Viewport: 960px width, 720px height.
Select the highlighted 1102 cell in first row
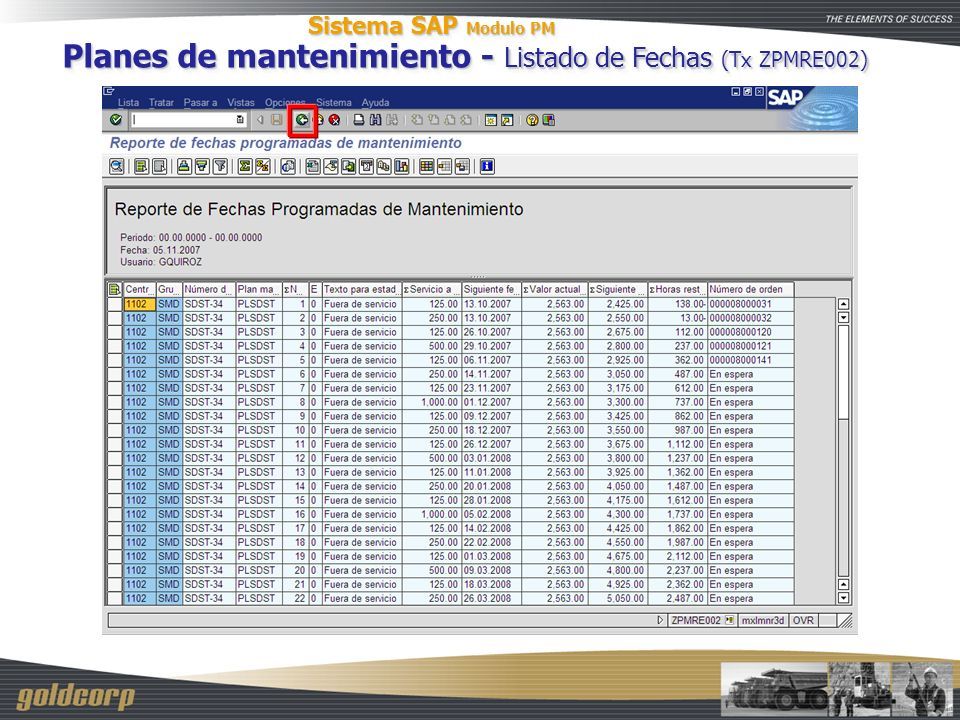pyautogui.click(x=139, y=304)
